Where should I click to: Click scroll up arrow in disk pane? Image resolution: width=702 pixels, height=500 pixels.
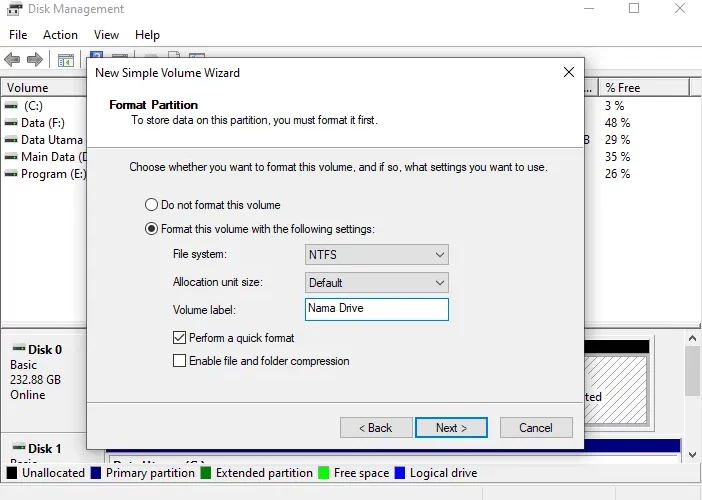tap(692, 338)
